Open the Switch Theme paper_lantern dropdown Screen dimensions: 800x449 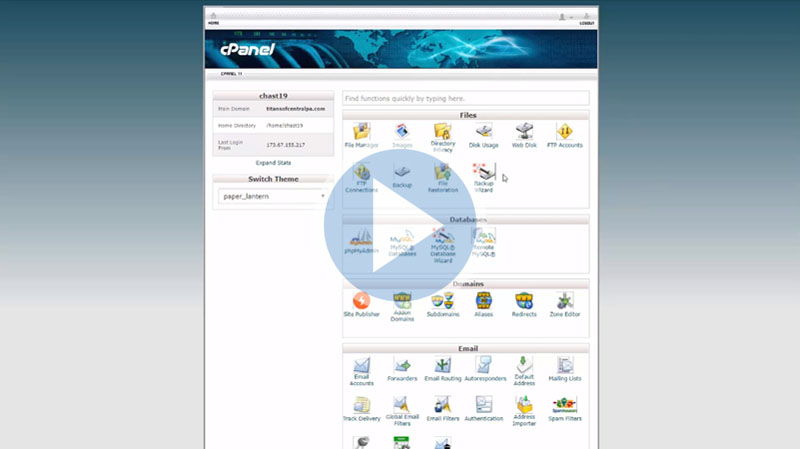click(x=272, y=197)
